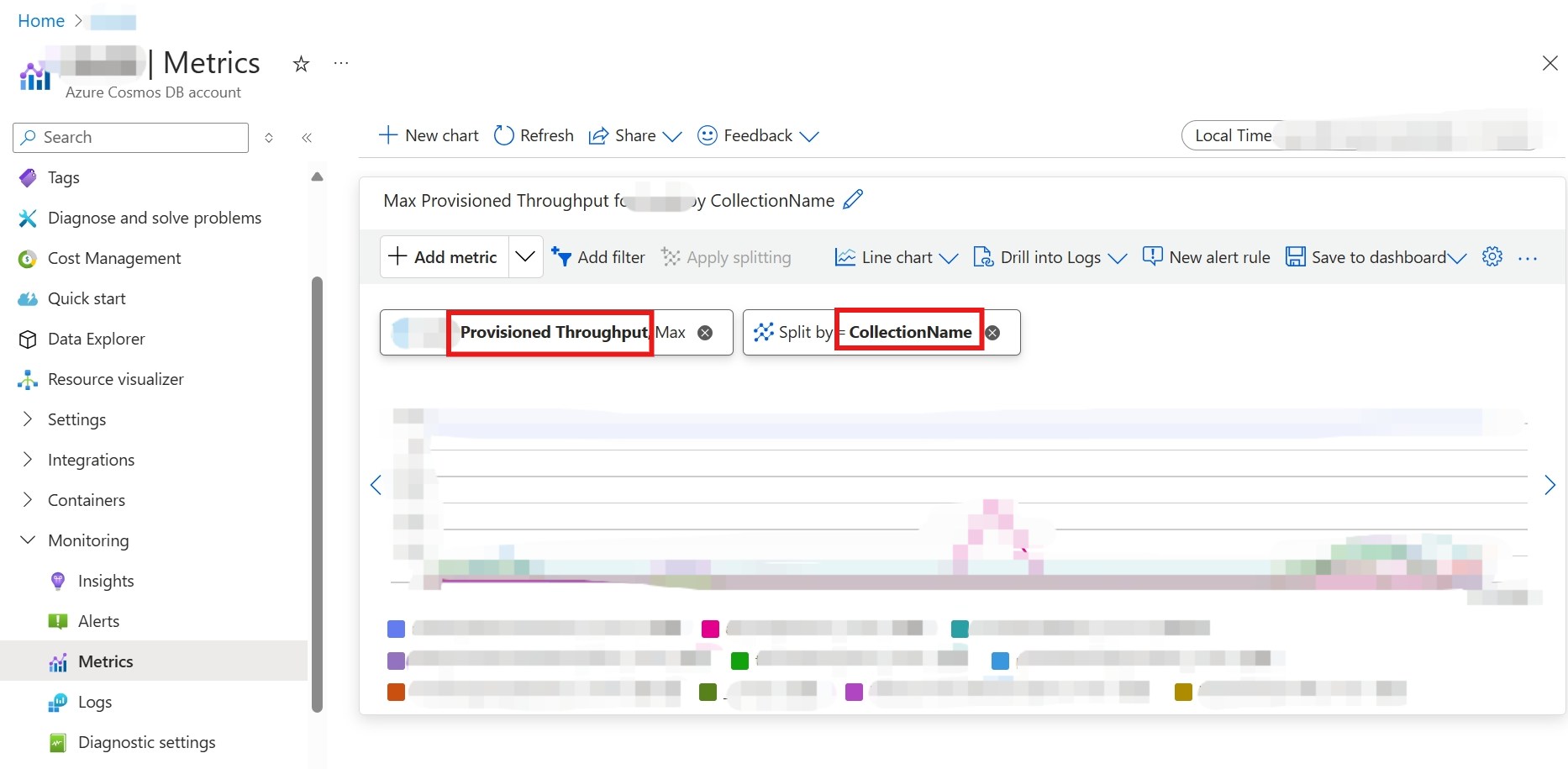Rename the chart using the pencil icon
1568x769 pixels.
point(853,200)
